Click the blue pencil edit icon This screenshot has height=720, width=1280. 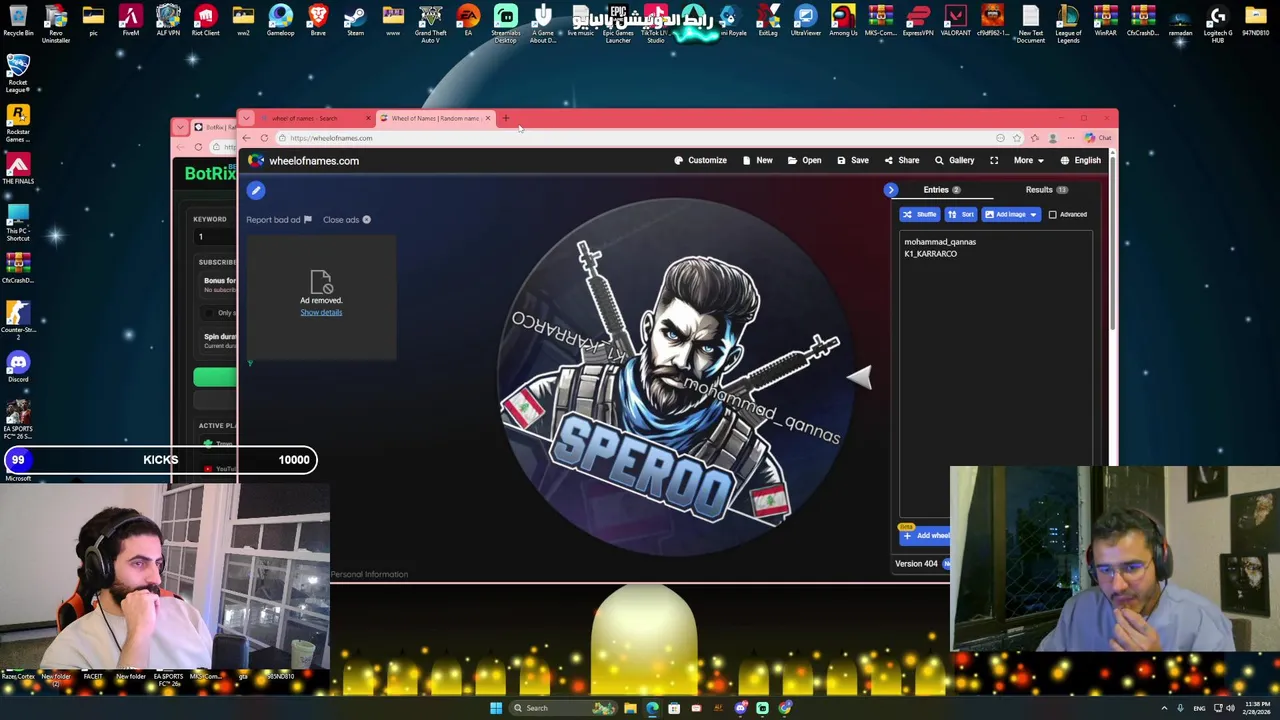256,190
